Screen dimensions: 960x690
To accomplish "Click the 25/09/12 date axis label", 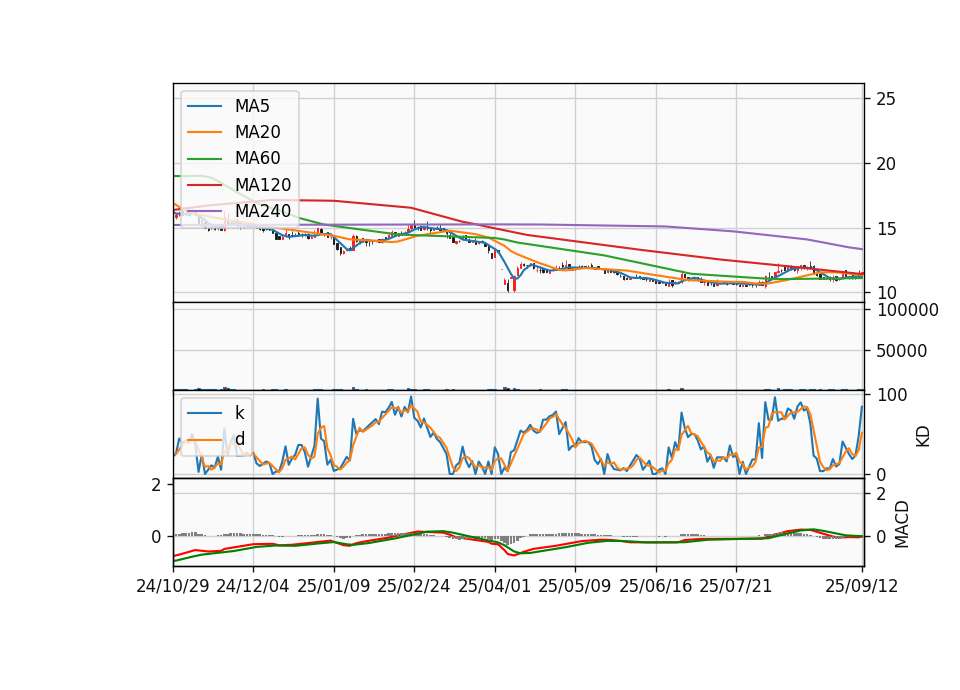I will coord(861,587).
